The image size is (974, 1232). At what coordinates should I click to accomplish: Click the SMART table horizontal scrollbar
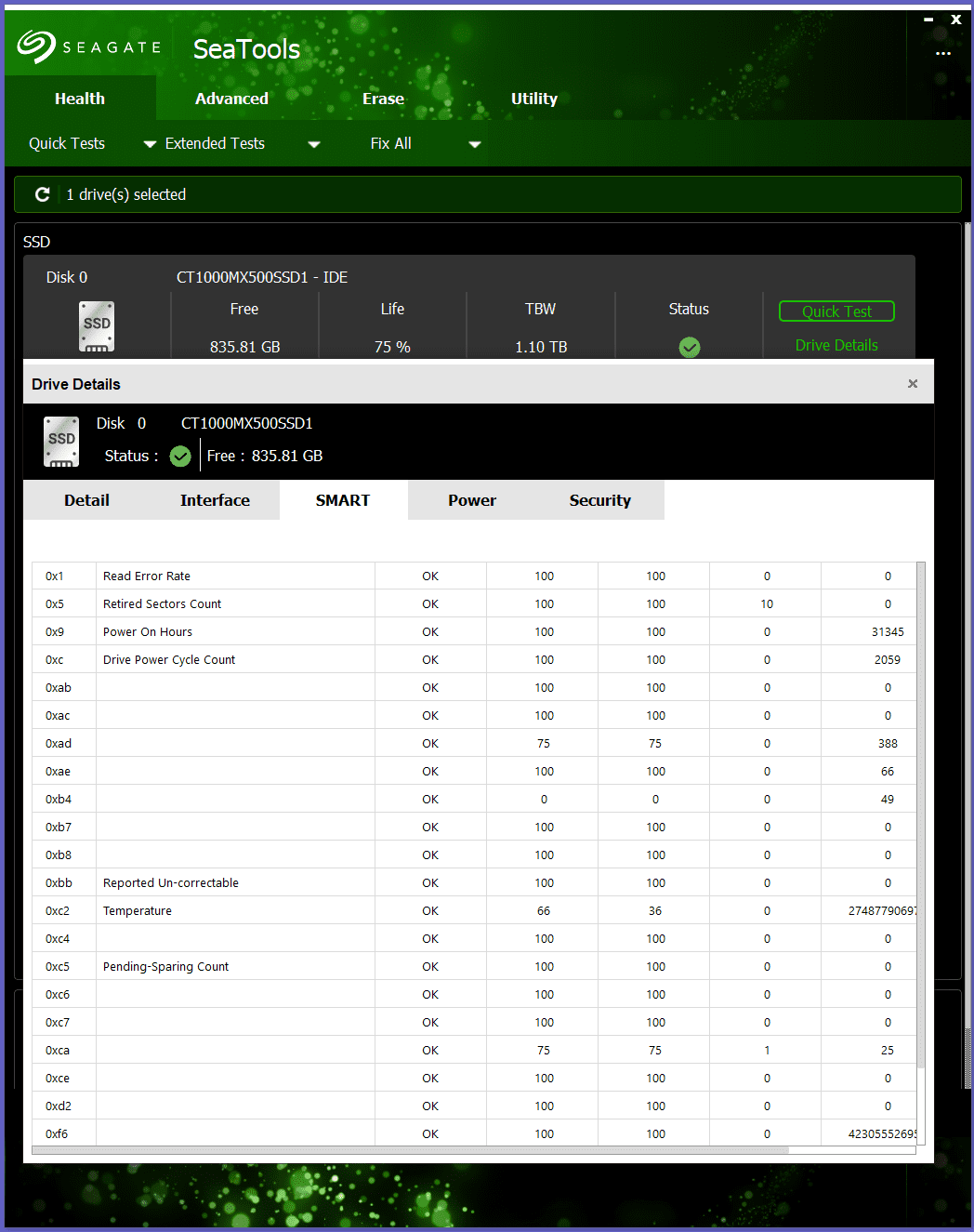[410, 1150]
